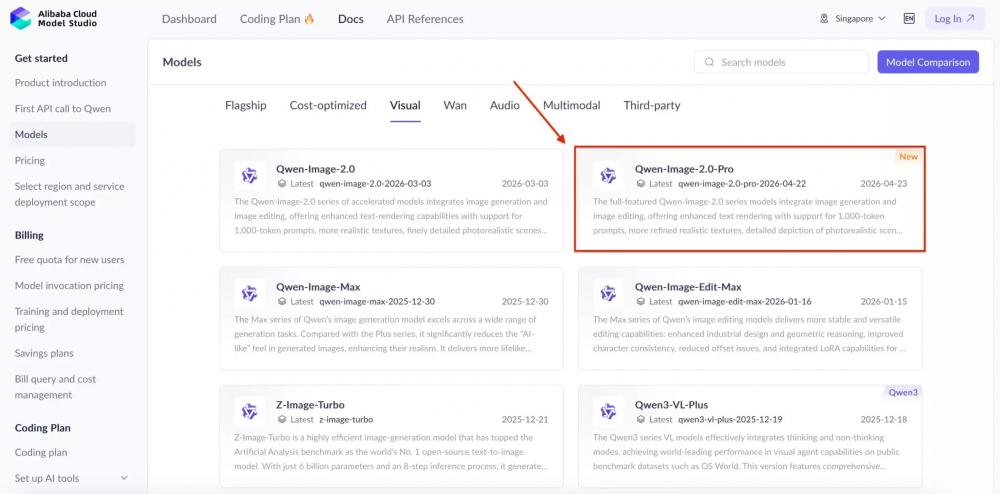The image size is (1000, 494).
Task: Open the Qwen-Image-Edit-Max card title
Action: (688, 287)
